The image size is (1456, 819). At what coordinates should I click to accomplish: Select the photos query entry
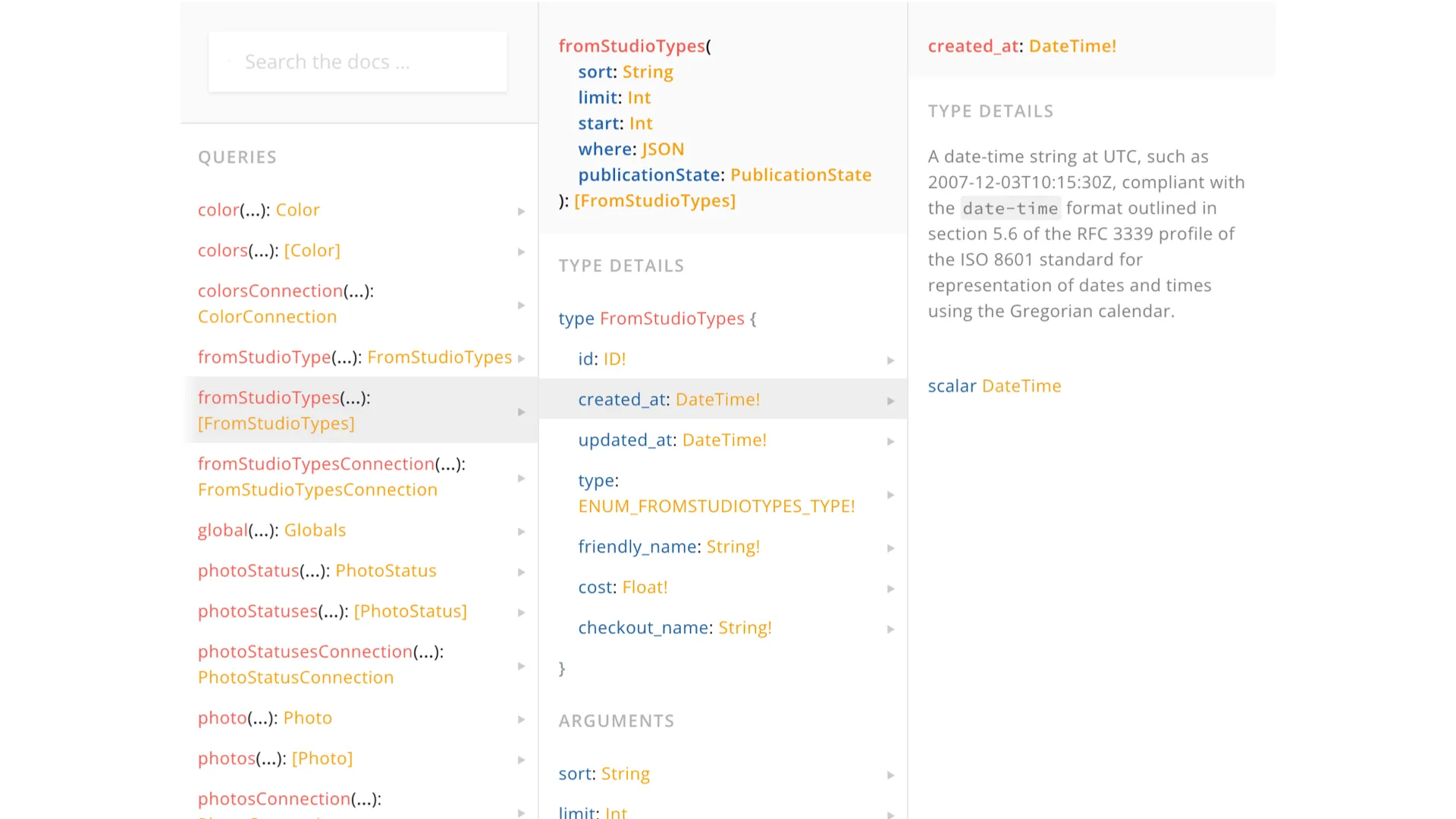coord(275,758)
